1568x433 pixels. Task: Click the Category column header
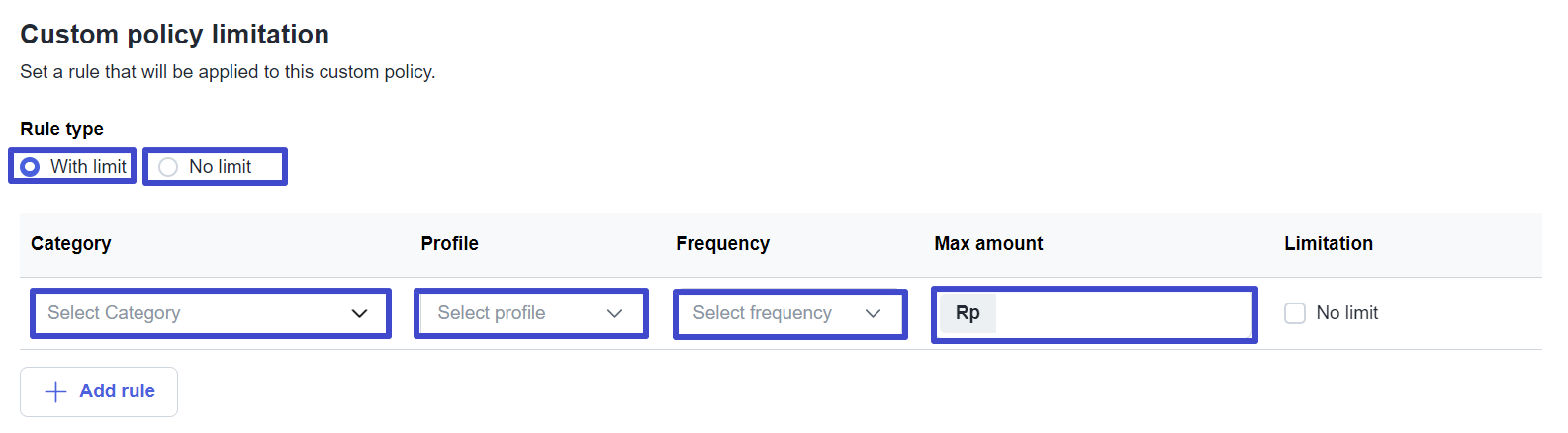[71, 244]
